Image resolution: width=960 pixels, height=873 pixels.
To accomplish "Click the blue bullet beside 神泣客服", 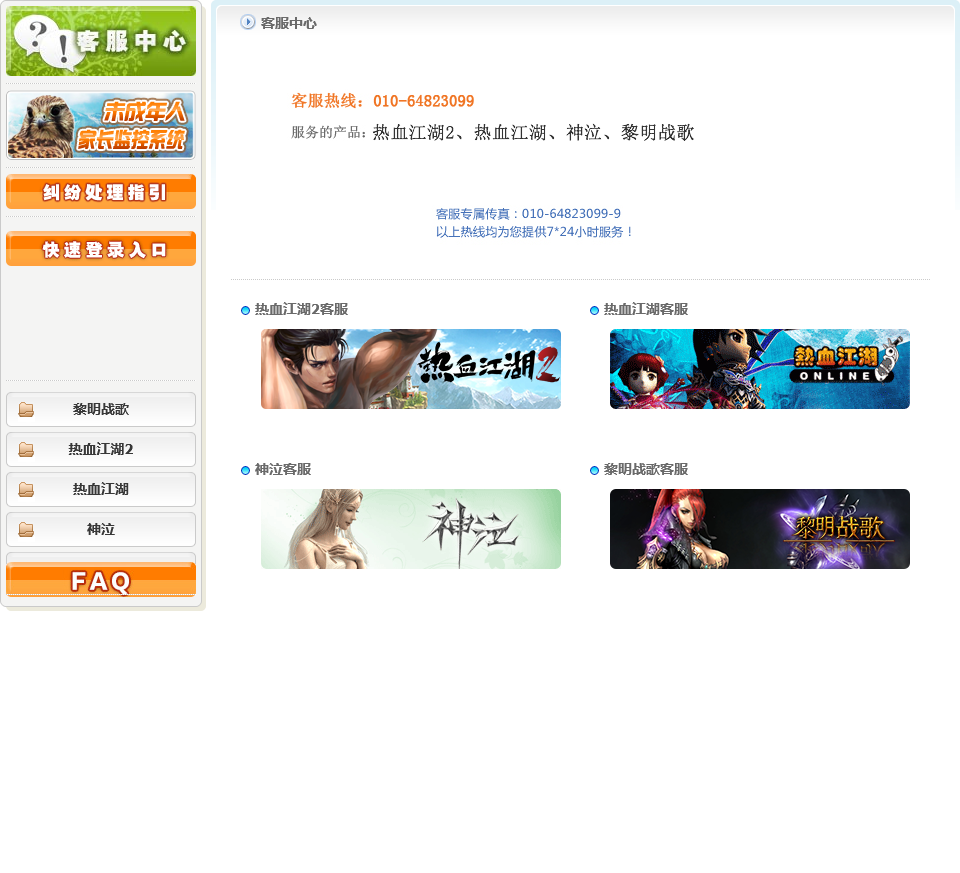I will click(246, 470).
